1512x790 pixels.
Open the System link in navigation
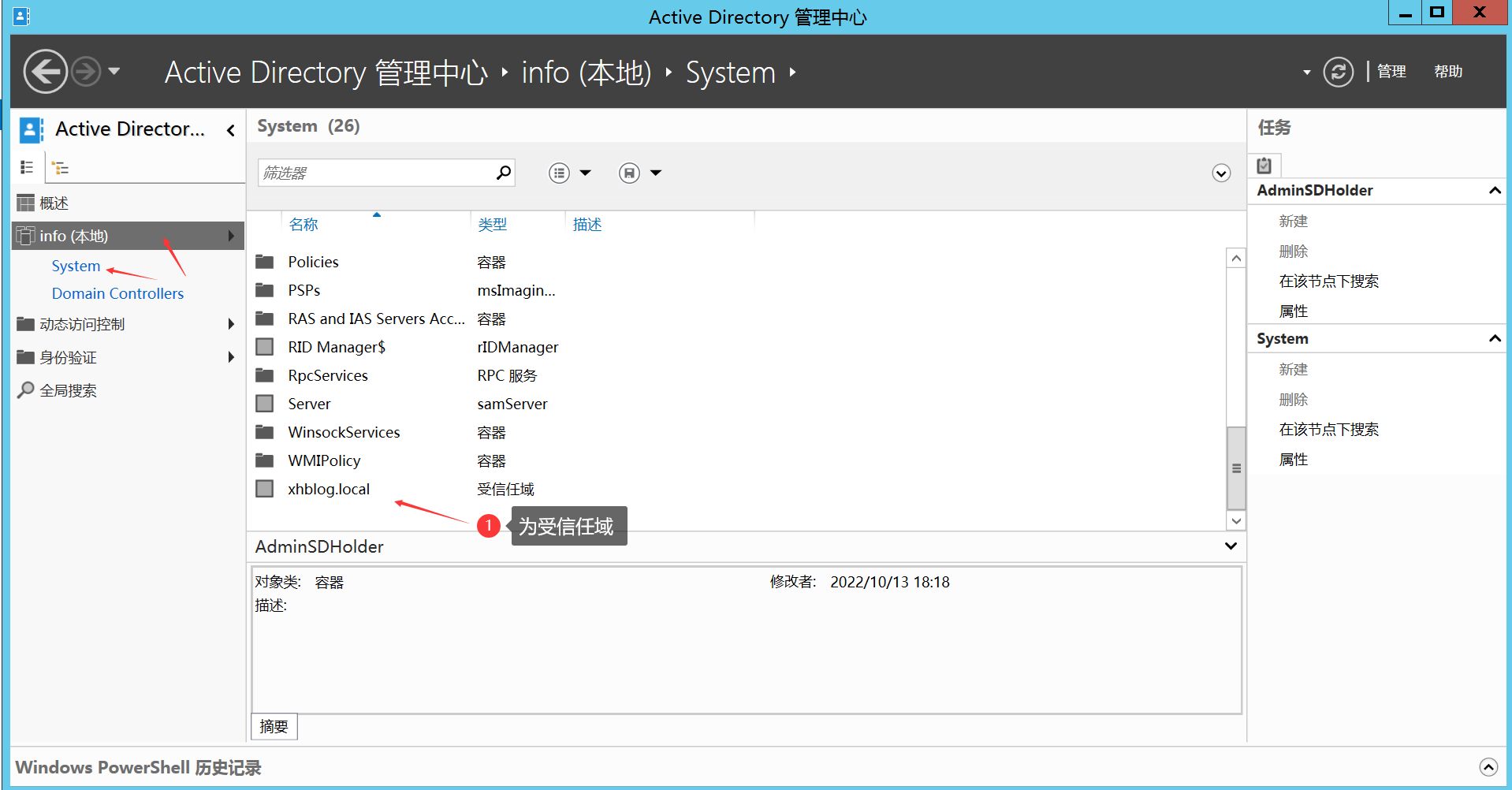tap(76, 266)
